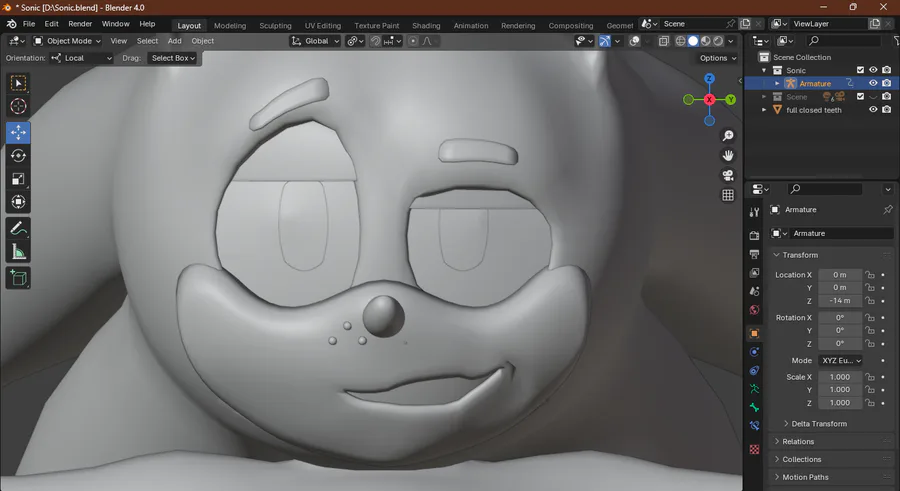Image resolution: width=900 pixels, height=491 pixels.
Task: Open the Physics properties tab
Action: [754, 352]
